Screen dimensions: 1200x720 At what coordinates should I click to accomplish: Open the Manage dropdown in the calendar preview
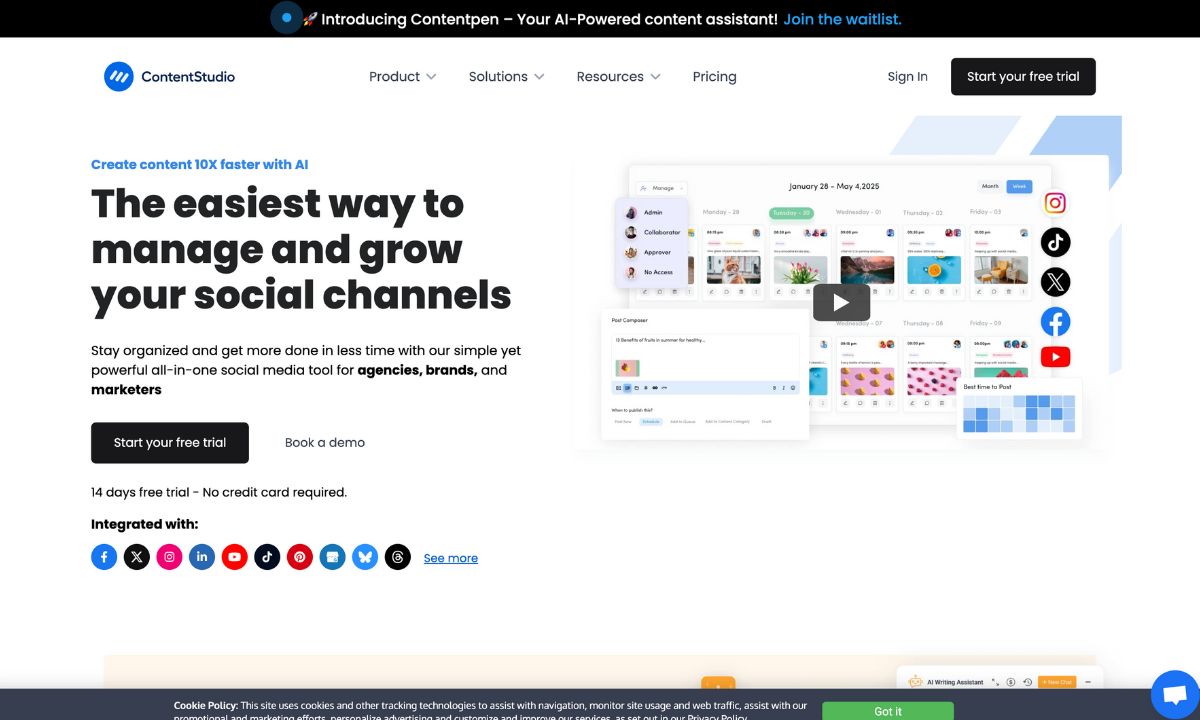point(663,188)
